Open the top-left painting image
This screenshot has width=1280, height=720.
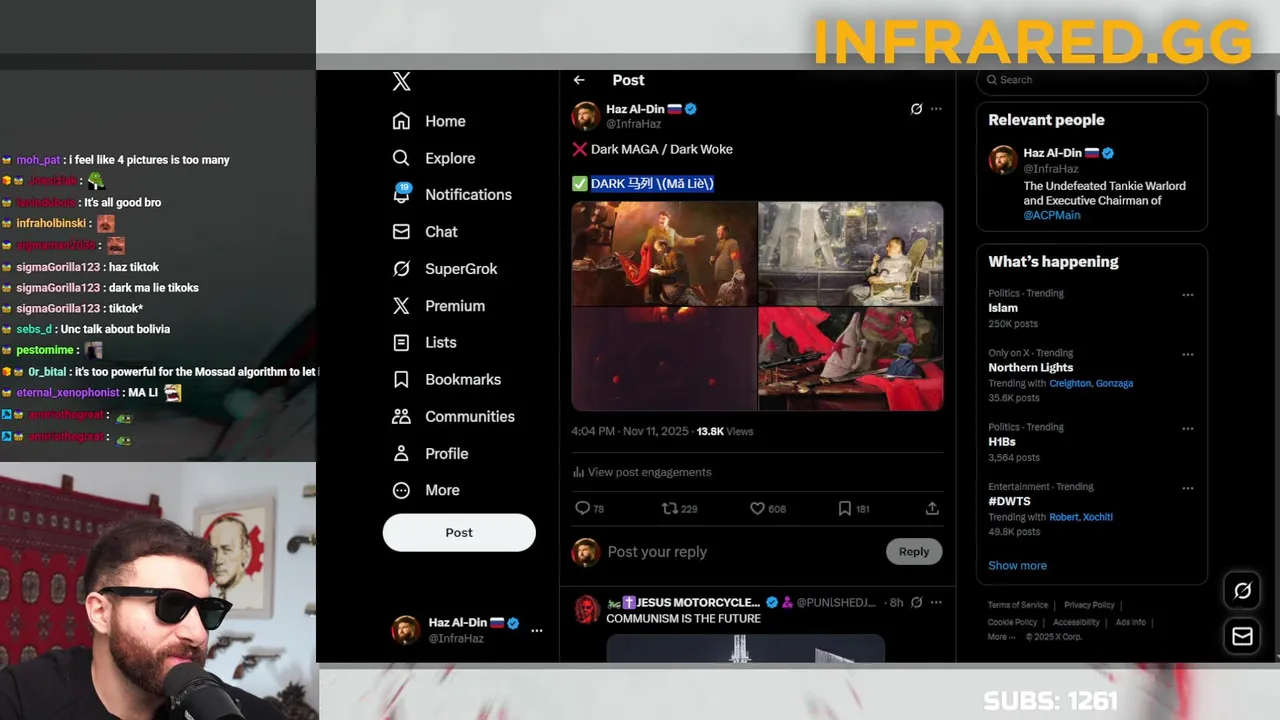click(x=664, y=253)
